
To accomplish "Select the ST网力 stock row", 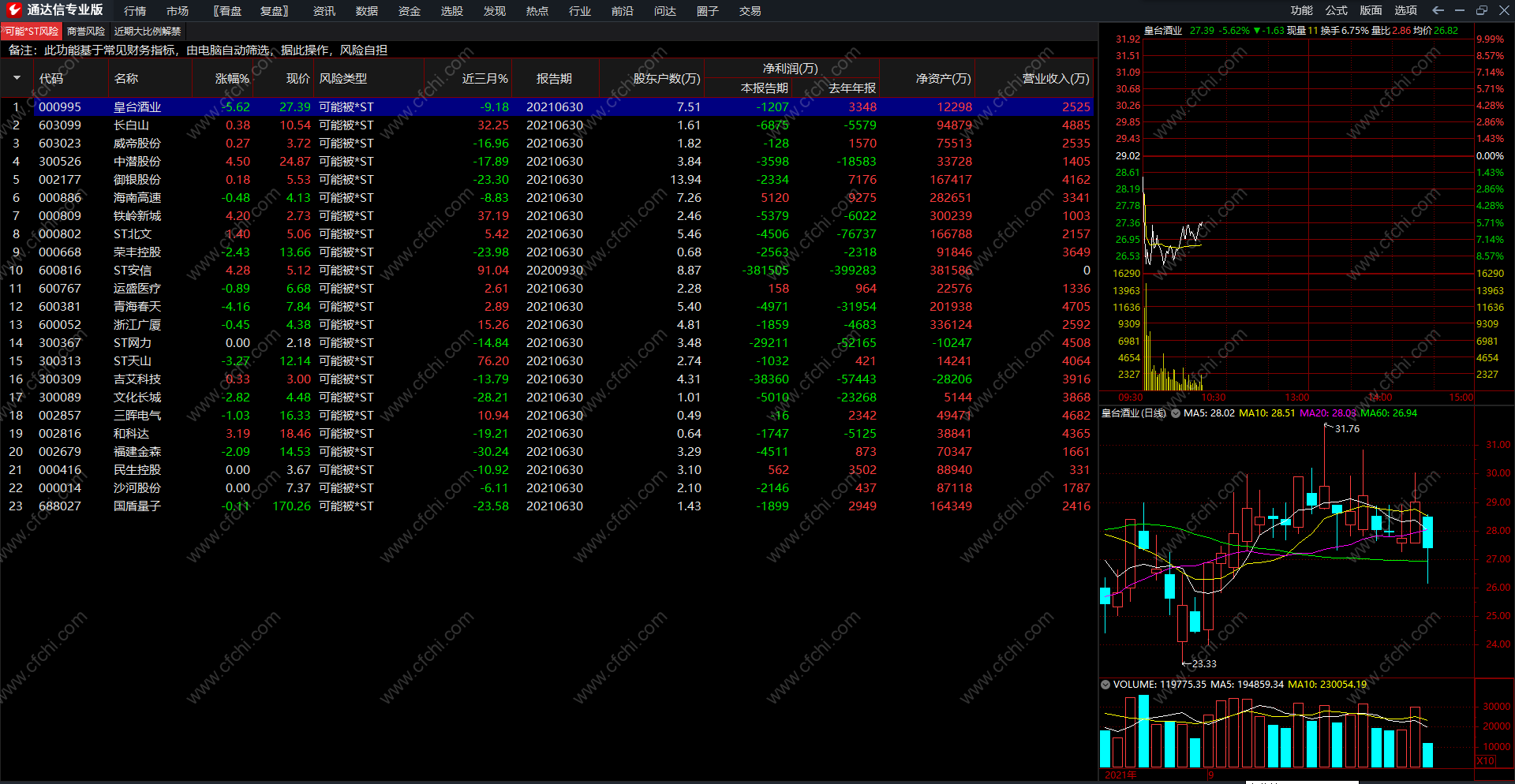I will coord(548,343).
